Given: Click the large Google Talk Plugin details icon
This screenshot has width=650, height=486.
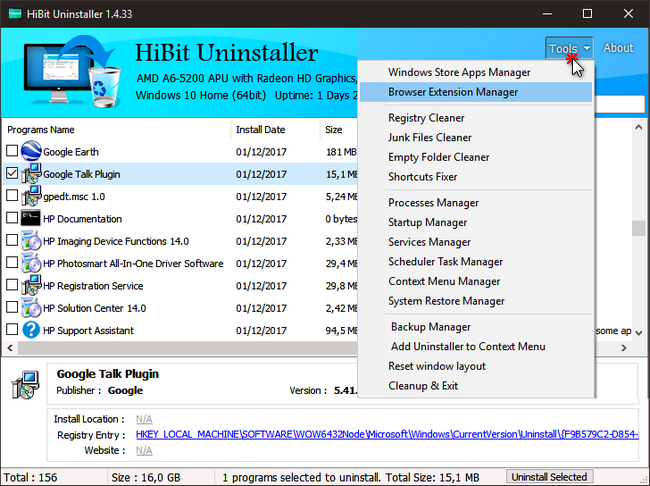Looking at the screenshot, I should [25, 385].
